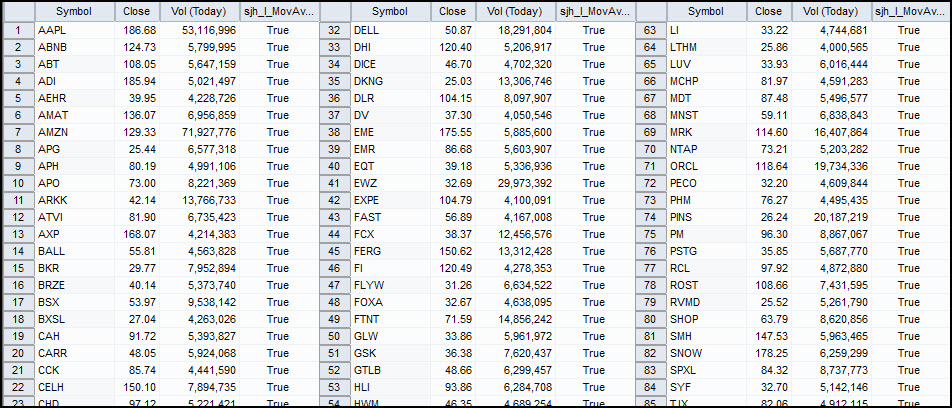The height and width of the screenshot is (408, 952).
Task: Sort by middle Close column header
Action: click(x=453, y=12)
